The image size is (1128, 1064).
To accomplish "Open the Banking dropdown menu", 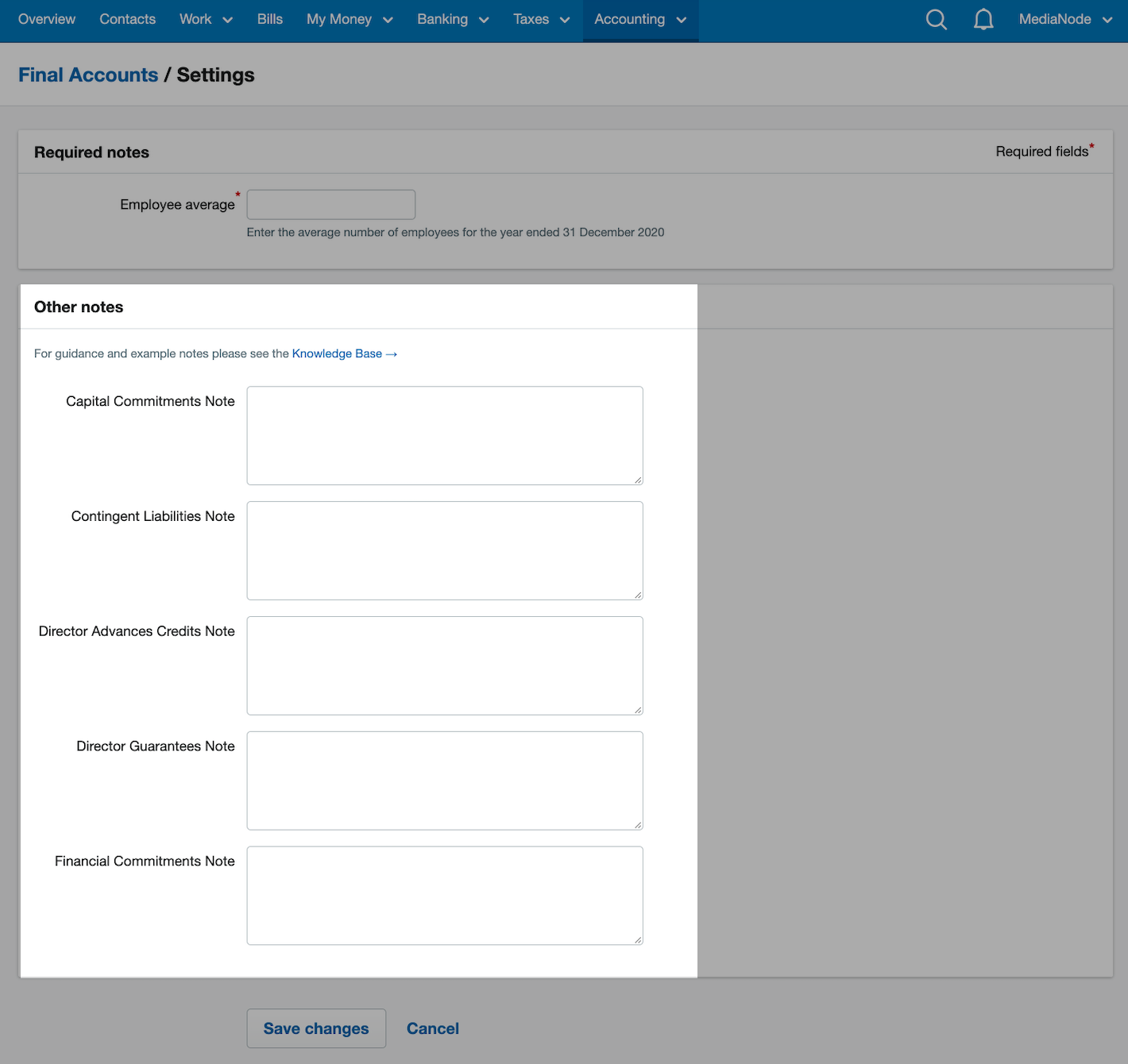I will click(x=452, y=19).
